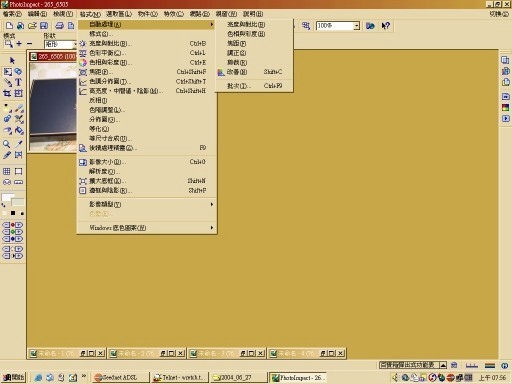The image size is (512, 384).
Task: Open the selection shape dropdown
Action: 75,44
